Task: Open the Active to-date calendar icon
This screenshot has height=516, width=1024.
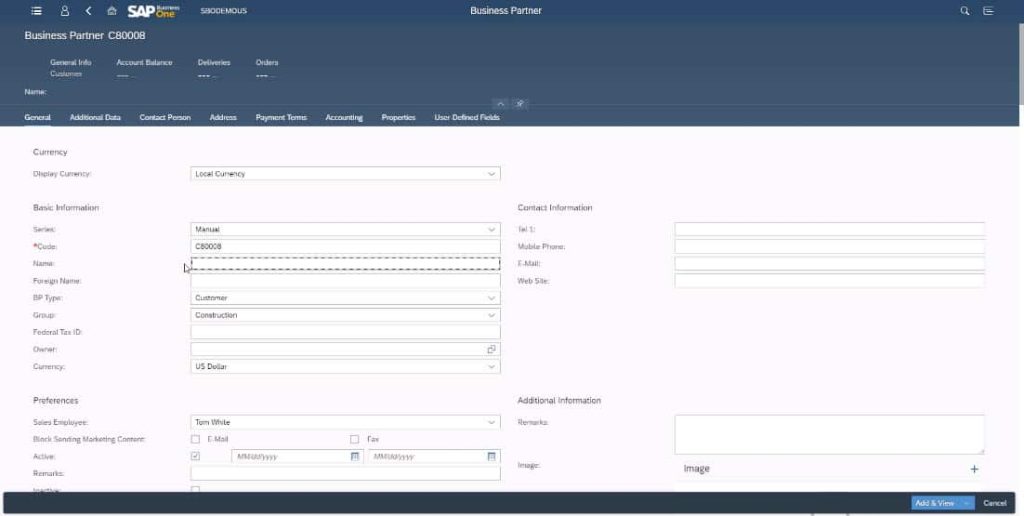Action: (x=492, y=457)
